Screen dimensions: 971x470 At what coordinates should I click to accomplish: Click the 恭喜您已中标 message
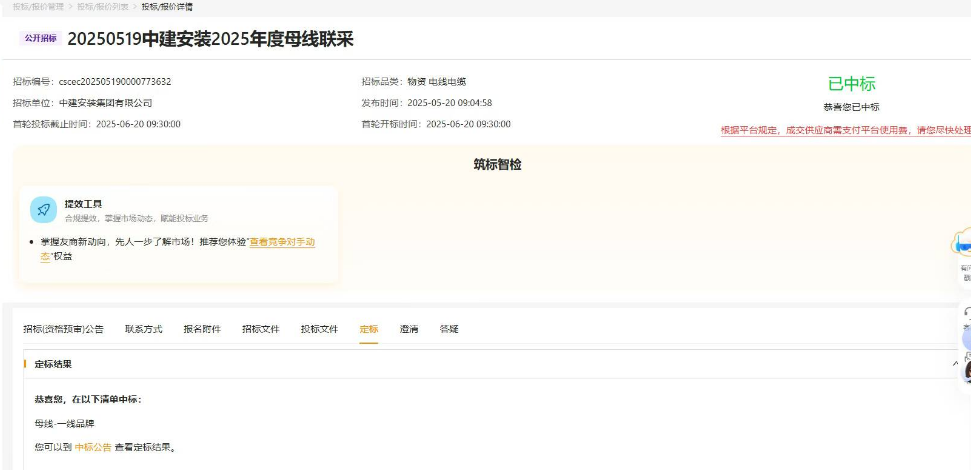point(851,107)
